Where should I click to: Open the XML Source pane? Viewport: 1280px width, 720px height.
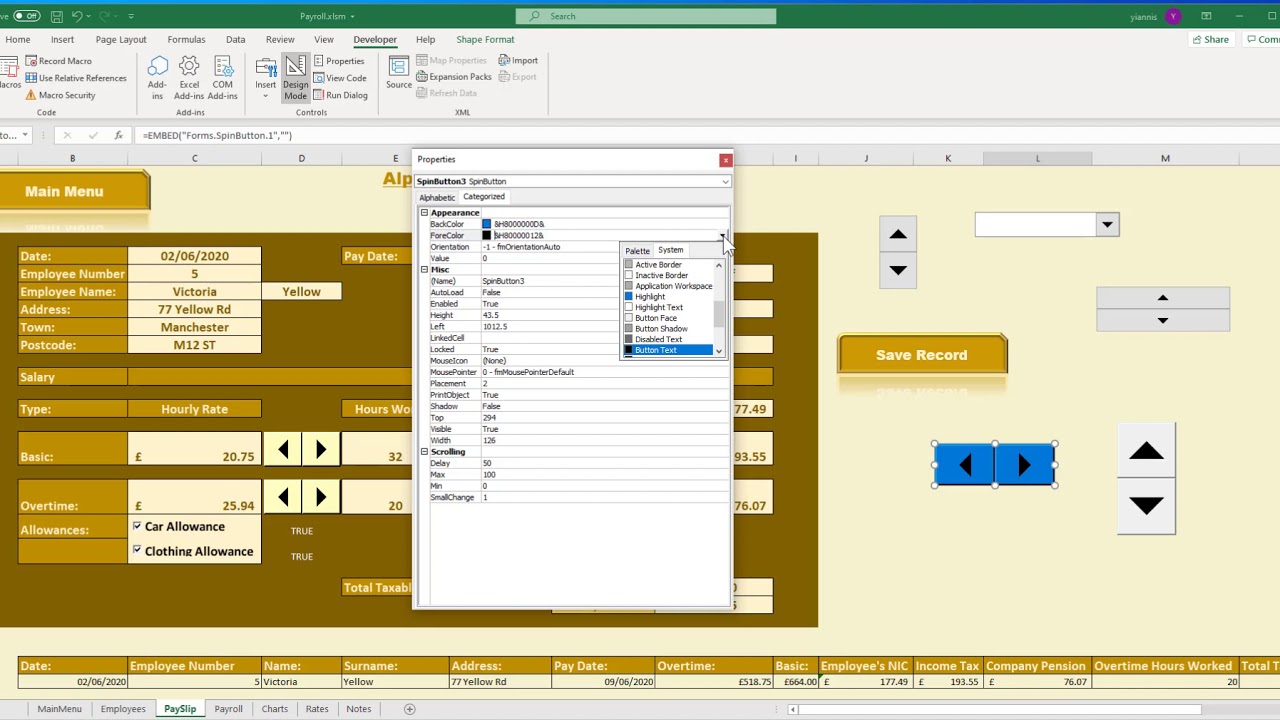click(398, 72)
